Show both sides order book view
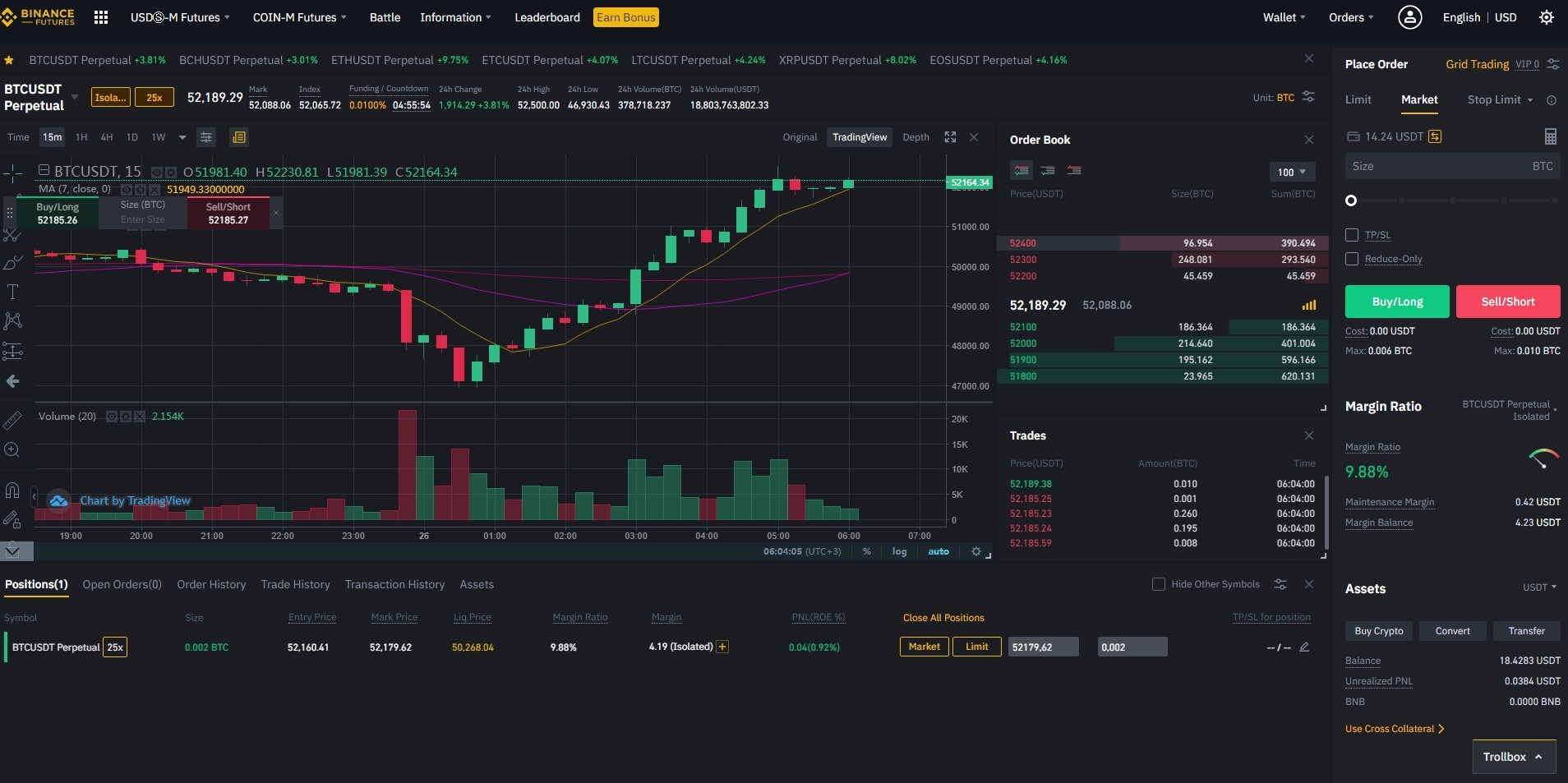 coord(1022,171)
